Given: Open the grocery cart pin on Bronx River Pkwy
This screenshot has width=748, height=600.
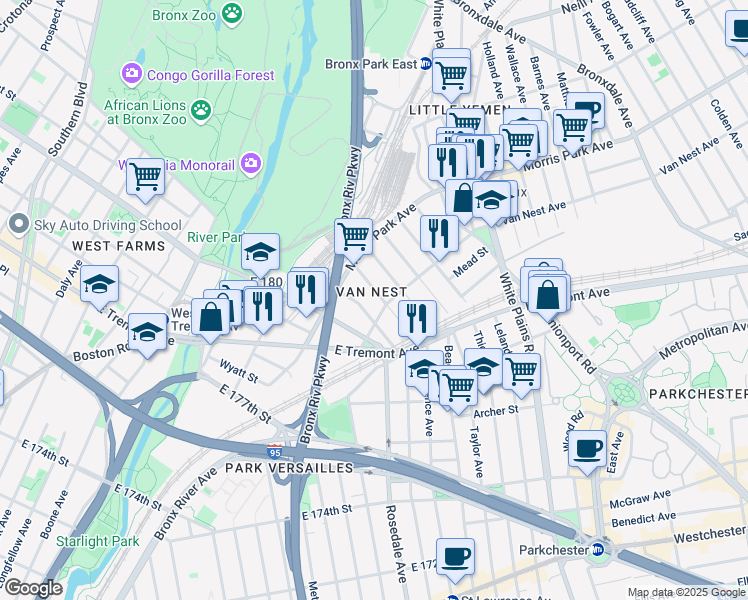Looking at the screenshot, I should 353,240.
